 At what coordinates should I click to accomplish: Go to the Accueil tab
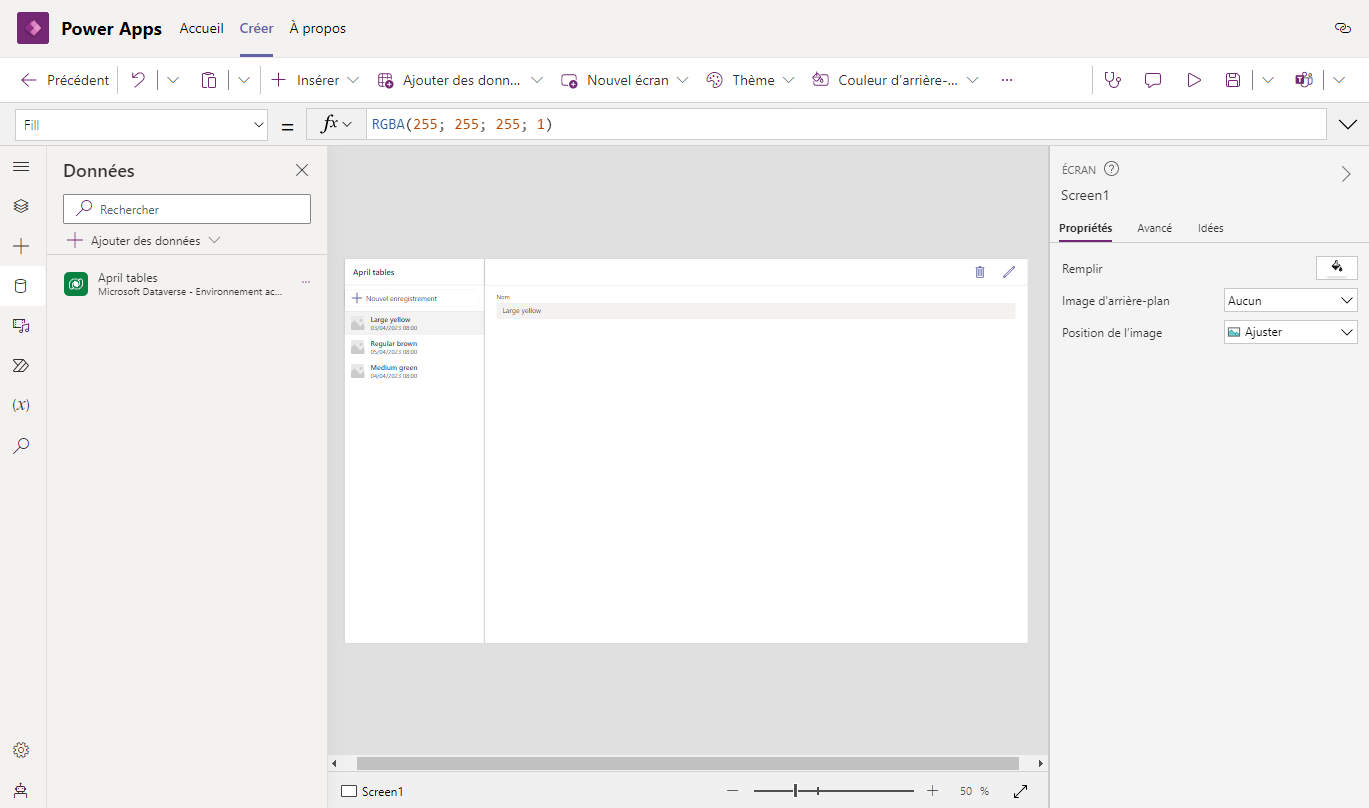201,28
